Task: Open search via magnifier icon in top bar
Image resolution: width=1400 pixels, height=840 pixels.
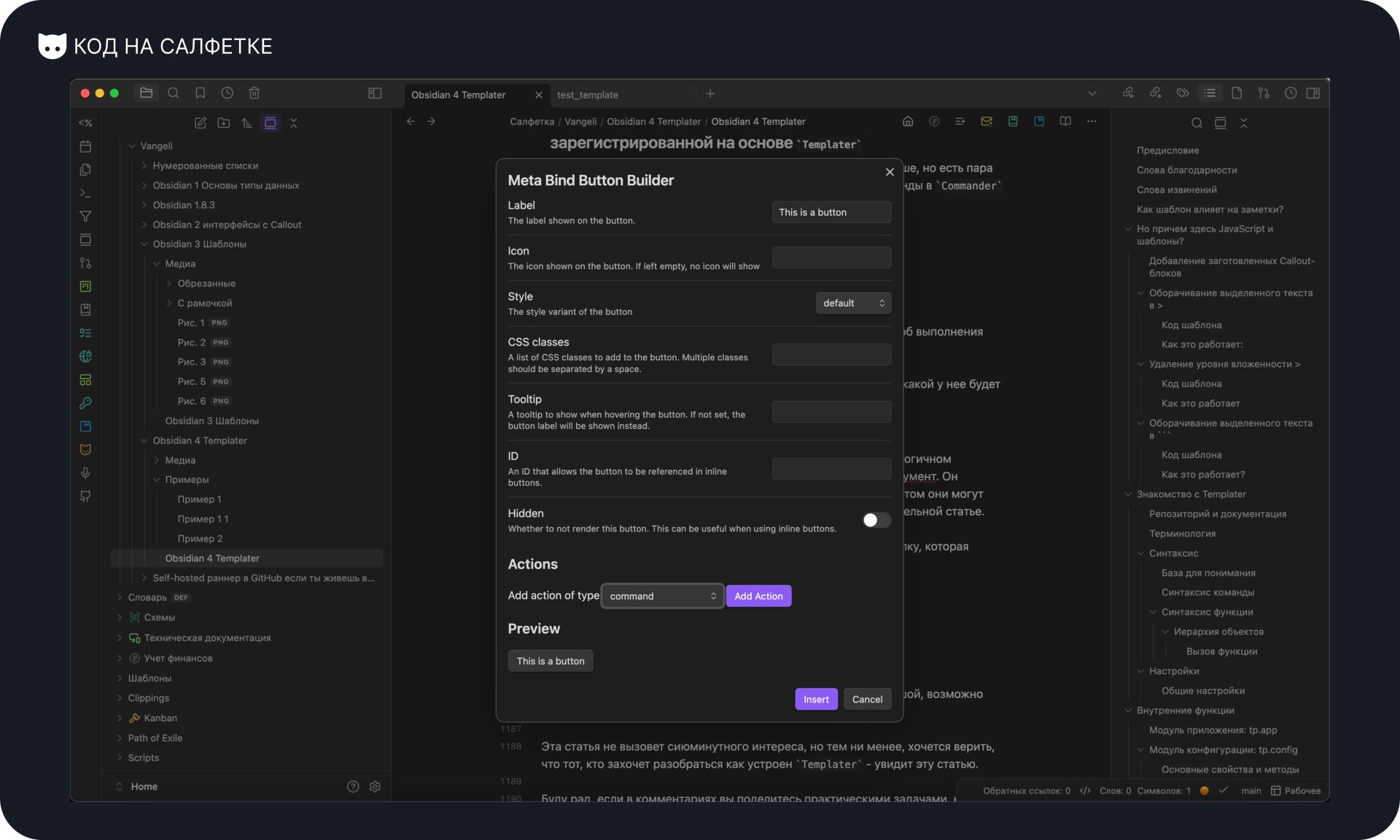Action: click(x=174, y=93)
